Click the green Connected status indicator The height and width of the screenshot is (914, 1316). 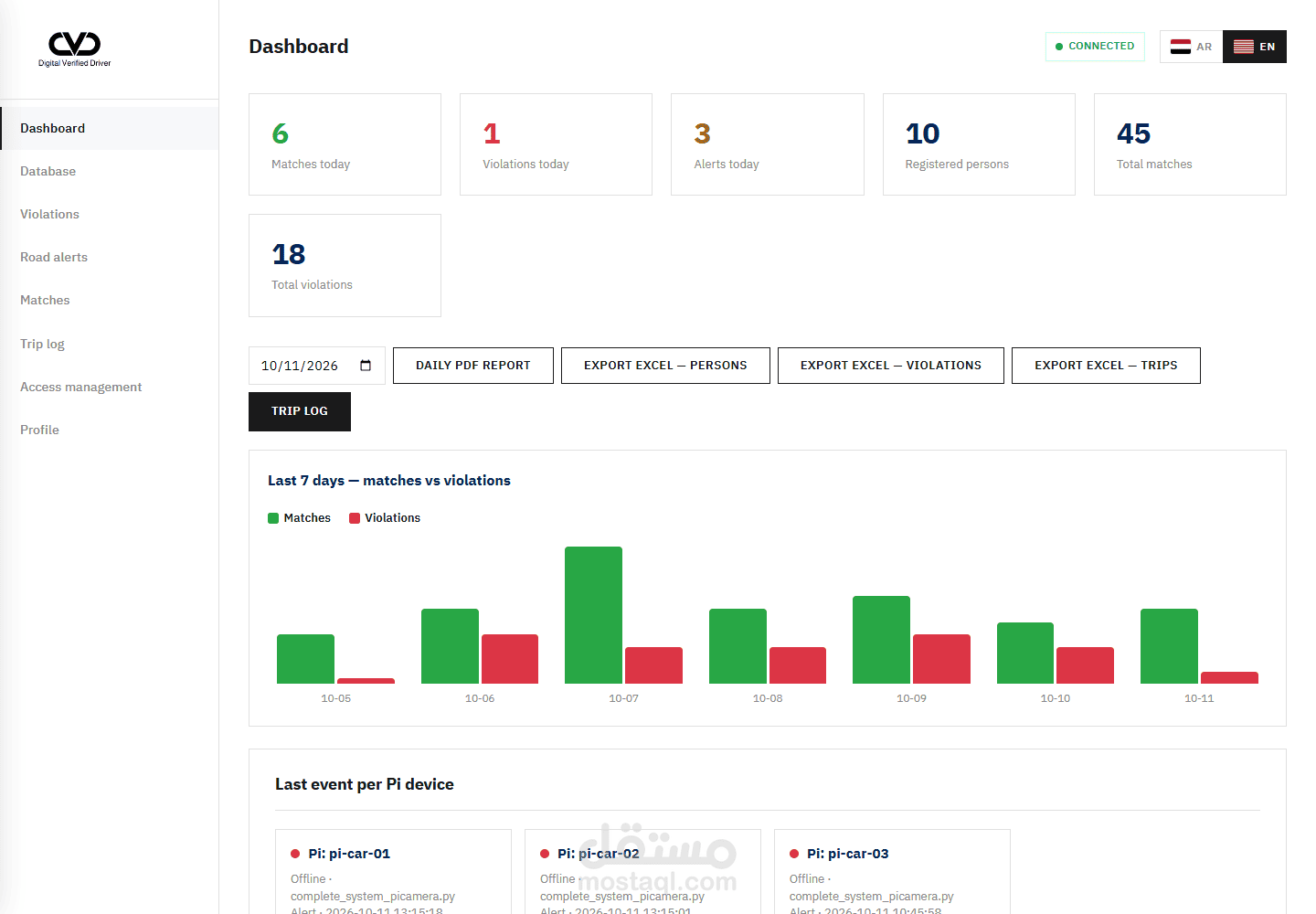[1095, 47]
